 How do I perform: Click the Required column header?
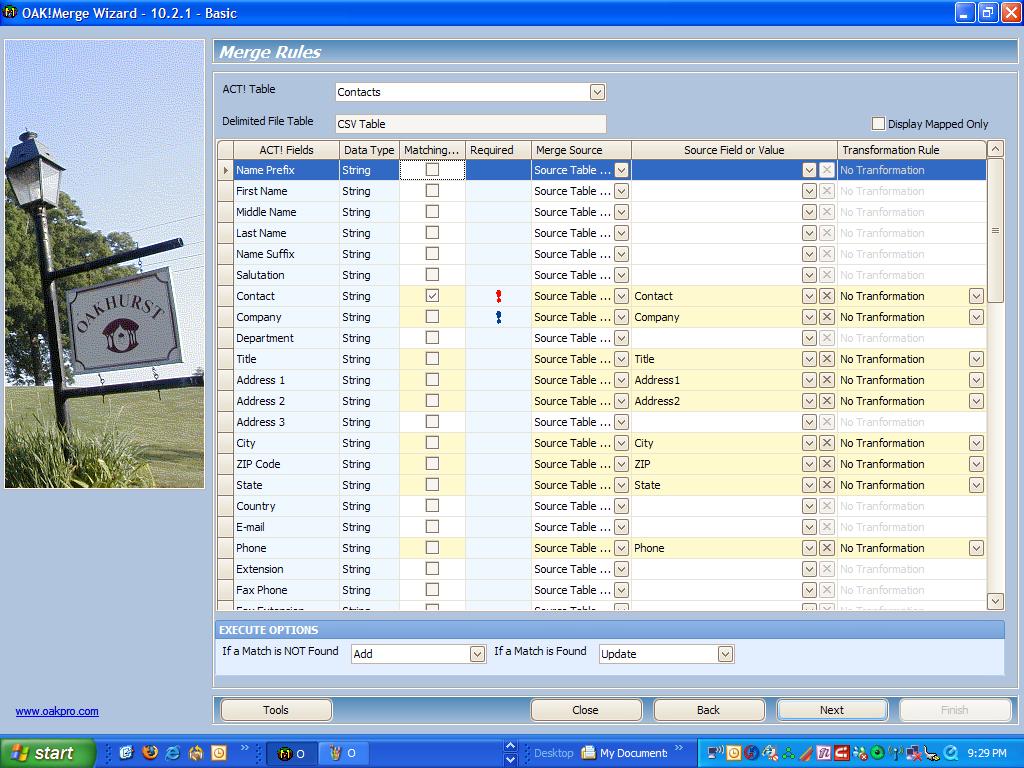coord(498,150)
